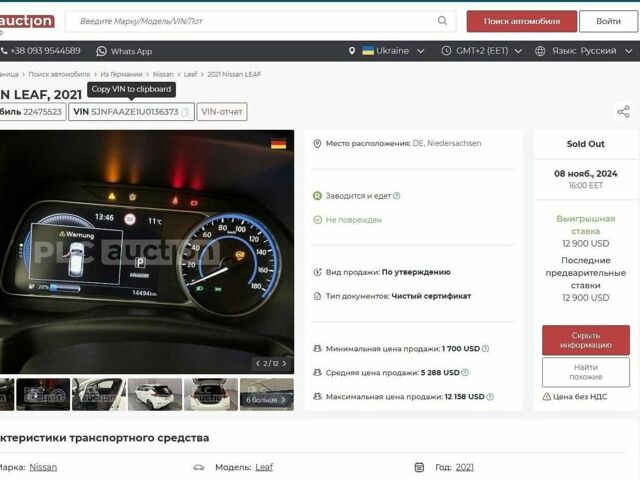Select the dashboard thumbnail with PLC watermark
Screen dimensions: 640x480
pos(43,394)
